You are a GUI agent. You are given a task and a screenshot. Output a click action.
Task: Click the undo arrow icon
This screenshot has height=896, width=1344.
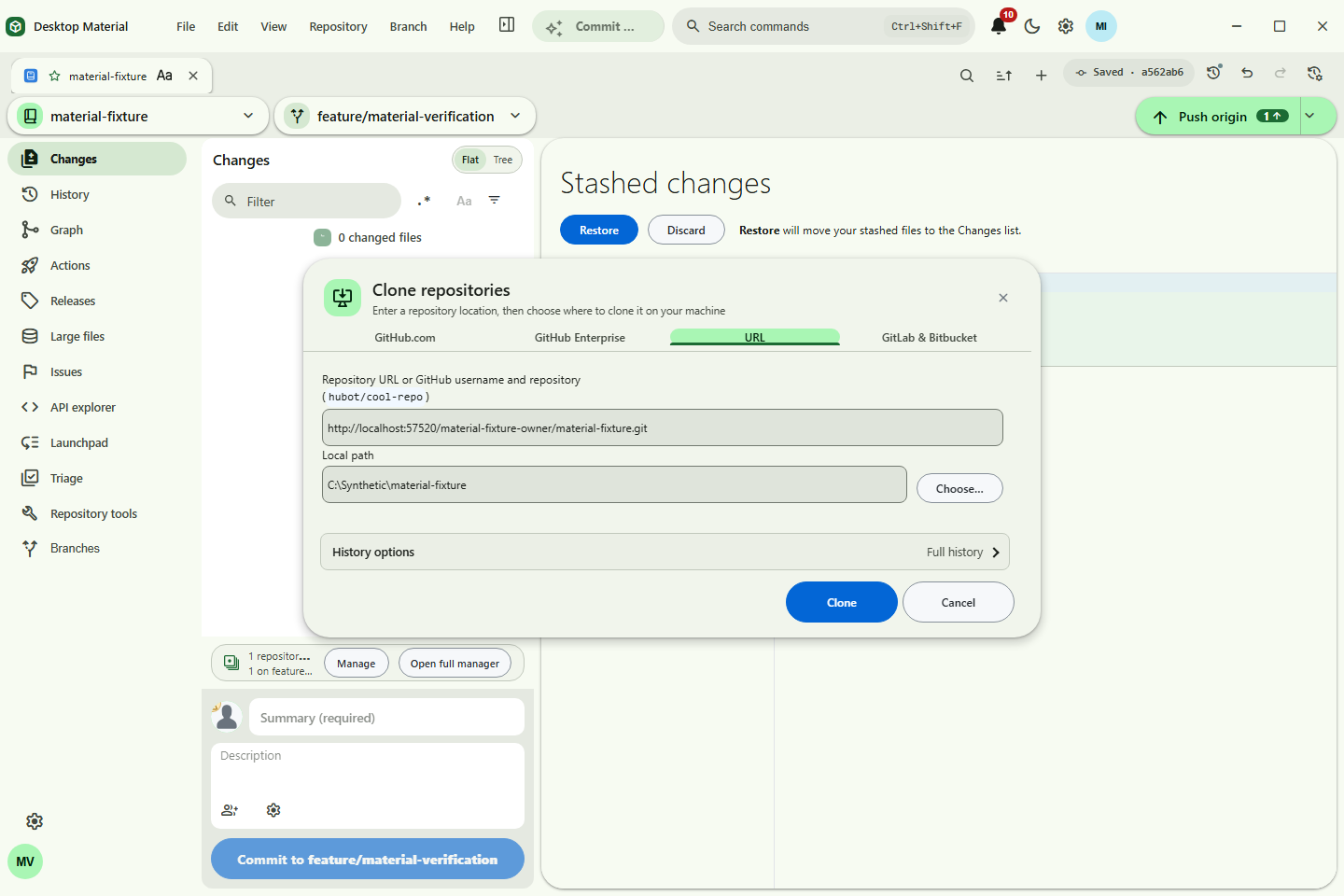click(1247, 72)
